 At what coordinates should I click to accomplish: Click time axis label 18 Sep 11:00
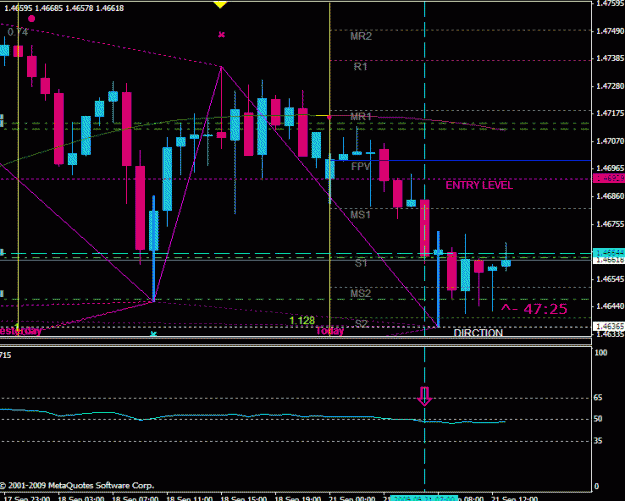pyautogui.click(x=189, y=498)
